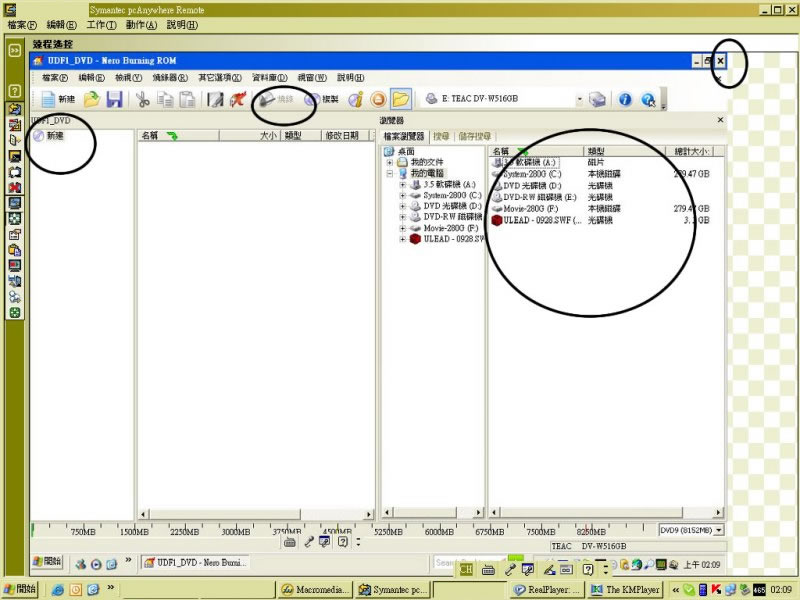
Task: Click the 複製 copy disc toolbar button
Action: click(321, 99)
